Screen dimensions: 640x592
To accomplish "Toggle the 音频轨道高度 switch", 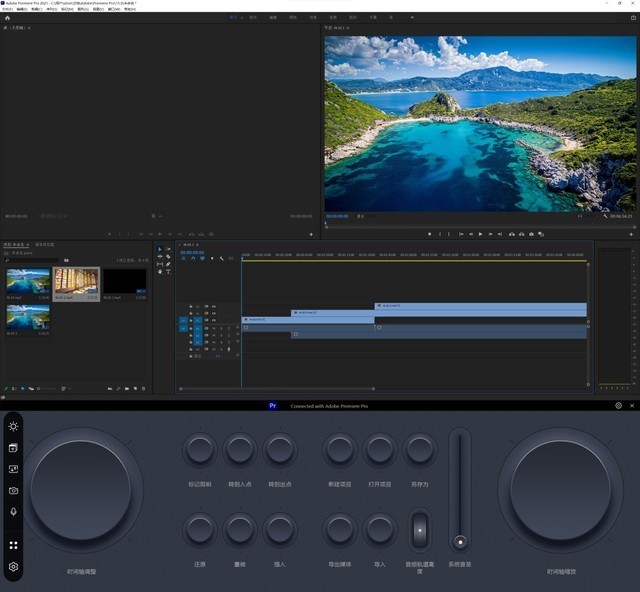I will (x=420, y=530).
